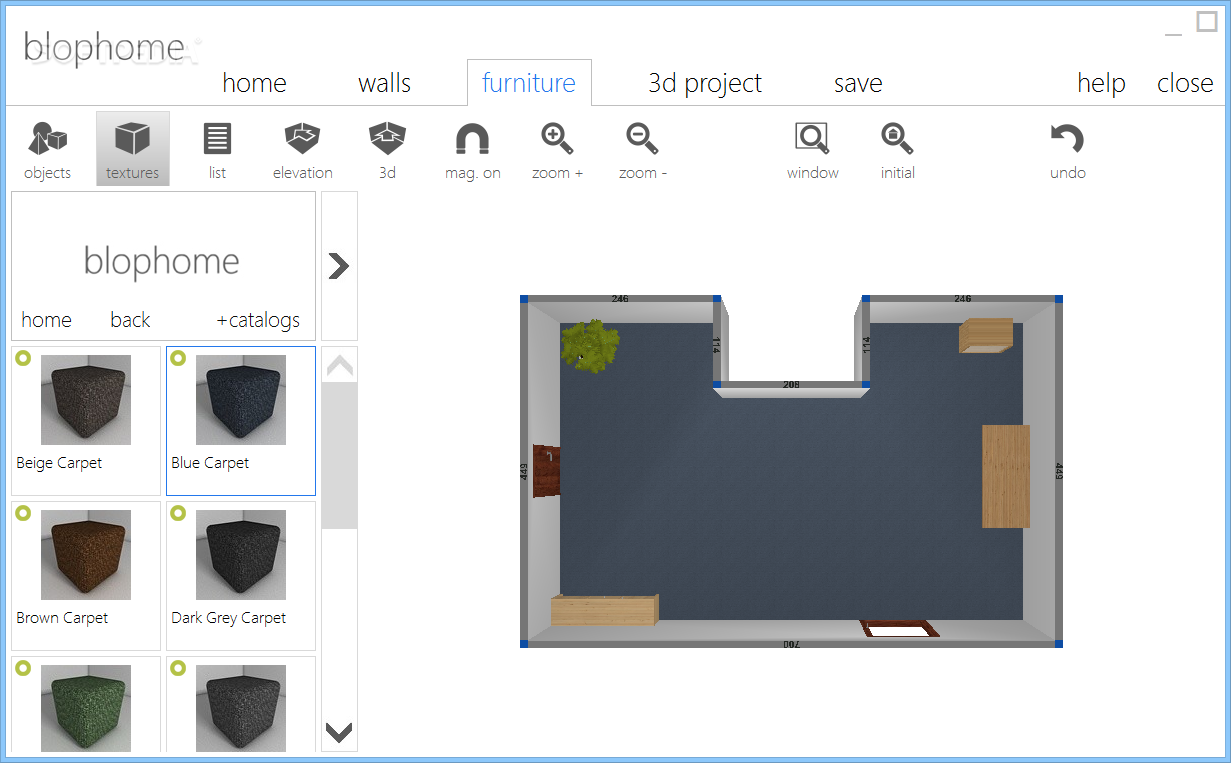
Task: Undo the last action
Action: pyautogui.click(x=1067, y=149)
